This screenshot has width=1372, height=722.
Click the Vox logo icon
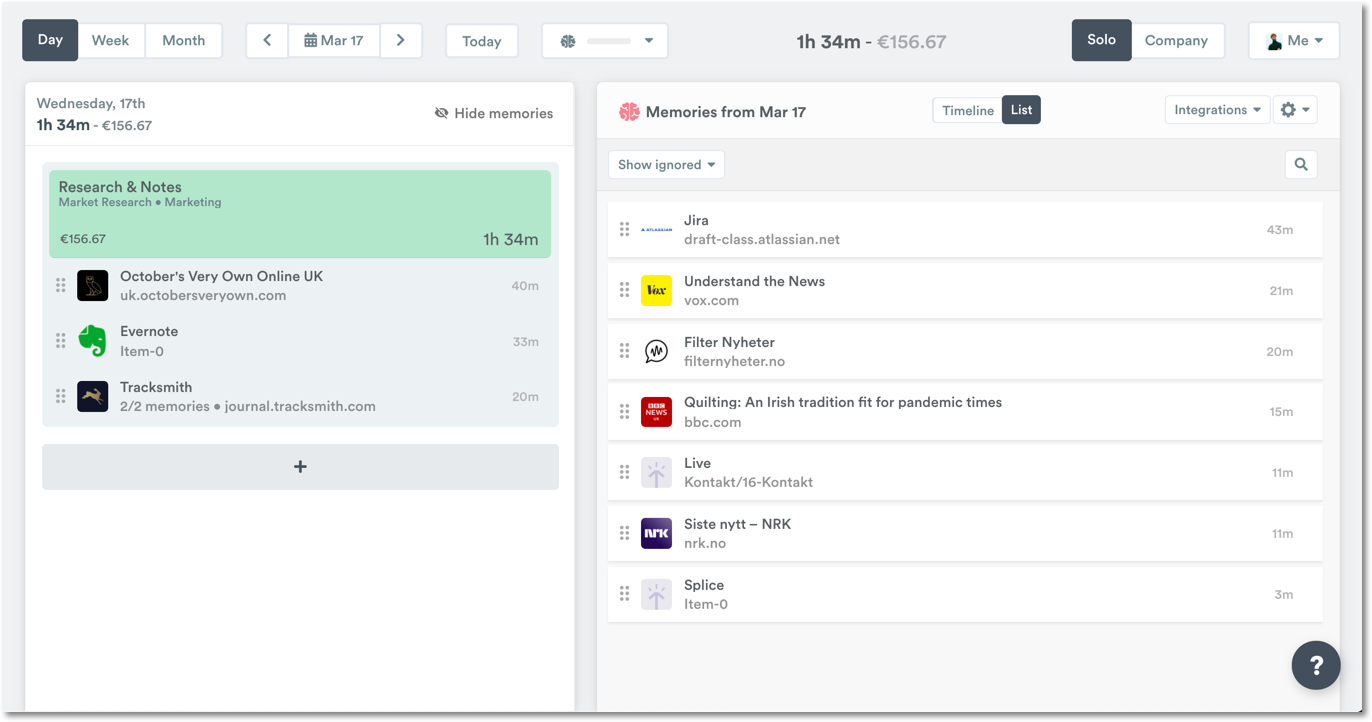click(x=656, y=290)
